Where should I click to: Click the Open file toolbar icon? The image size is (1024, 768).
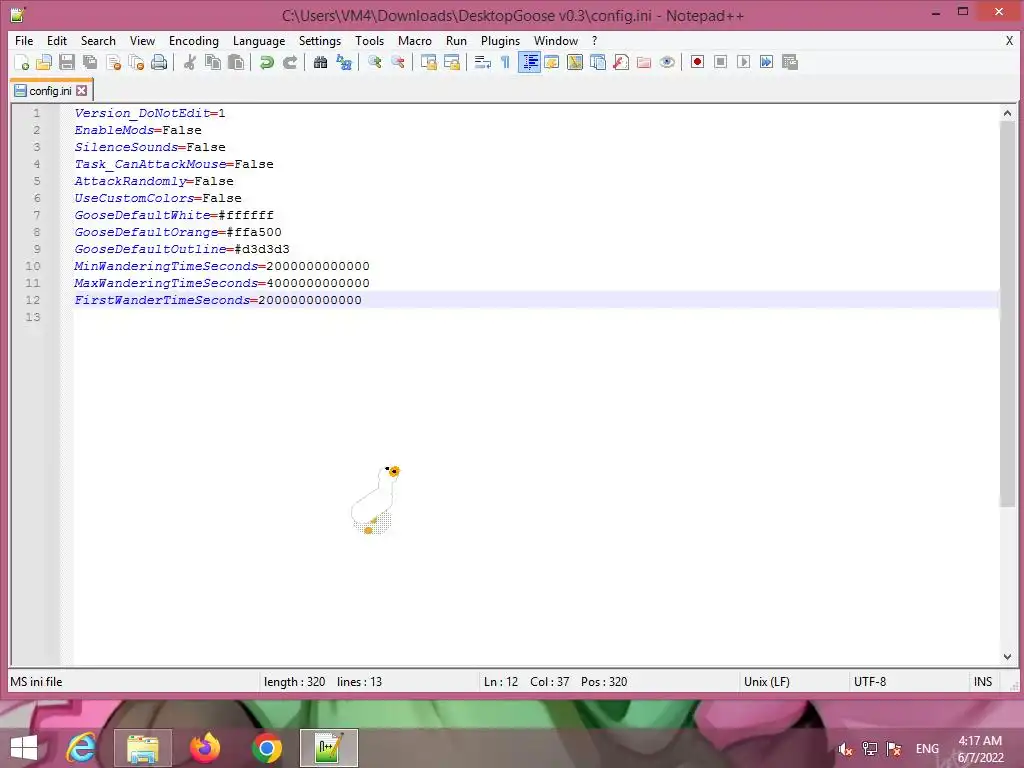44,62
